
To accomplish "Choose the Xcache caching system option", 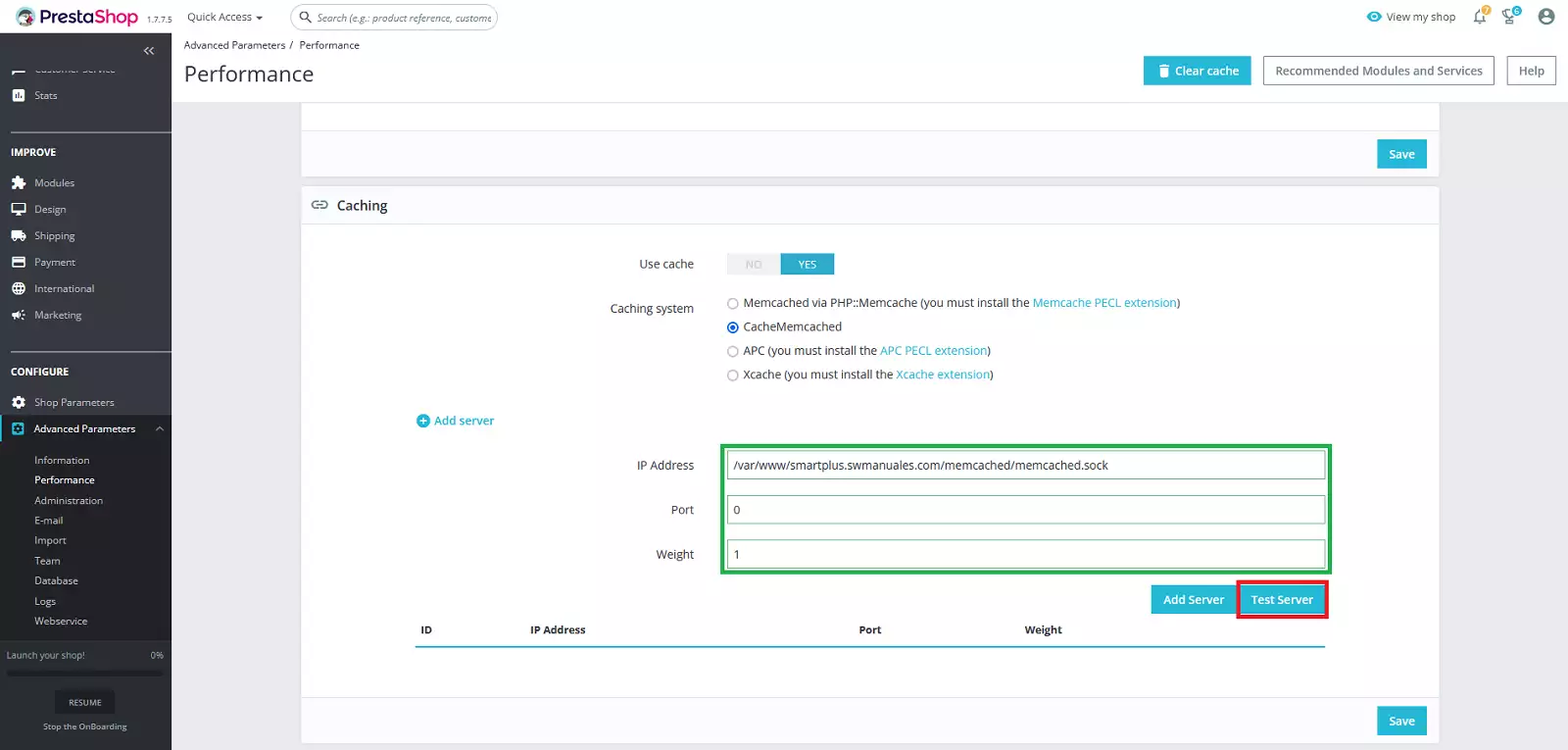I will (x=733, y=375).
